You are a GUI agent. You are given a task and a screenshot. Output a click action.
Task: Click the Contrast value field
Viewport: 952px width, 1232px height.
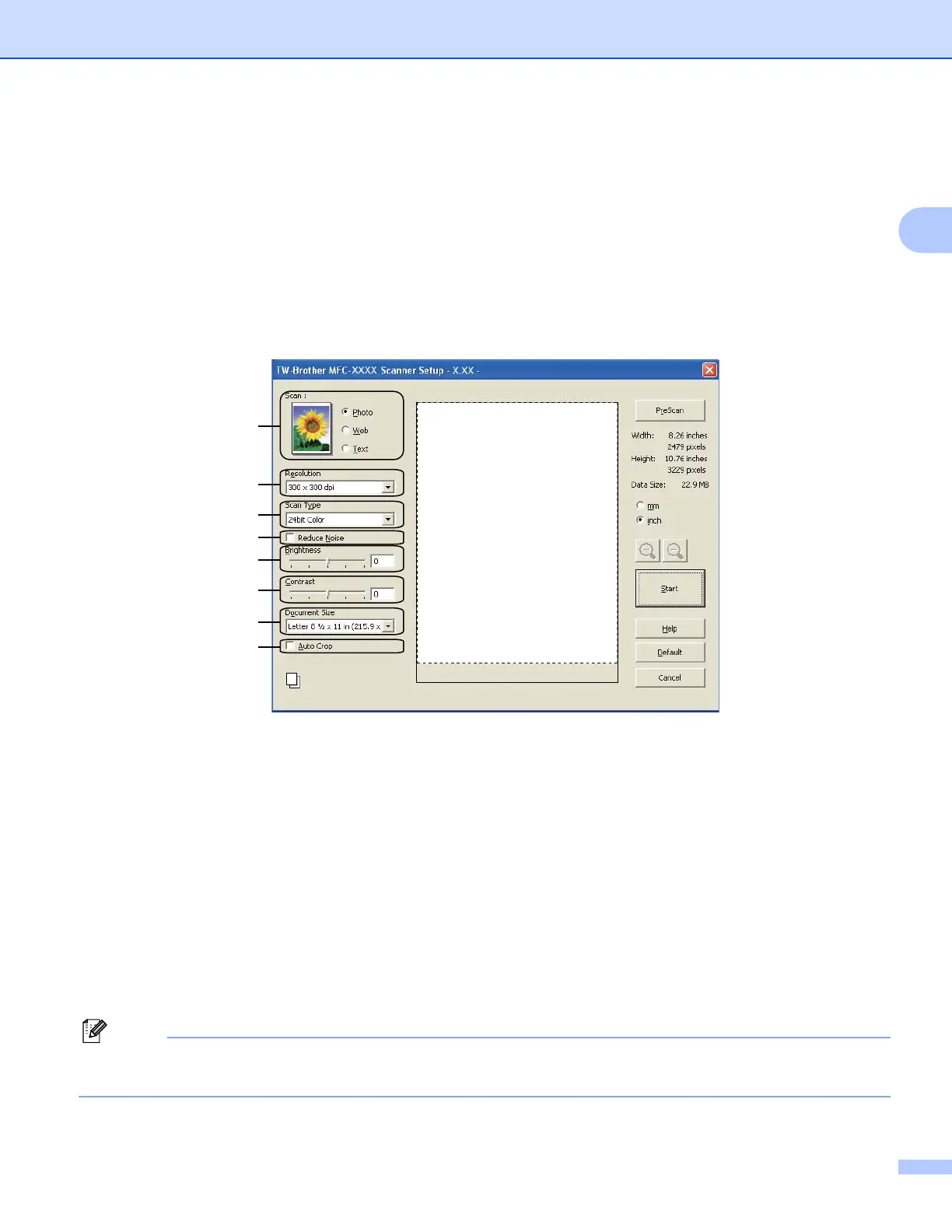pyautogui.click(x=382, y=593)
